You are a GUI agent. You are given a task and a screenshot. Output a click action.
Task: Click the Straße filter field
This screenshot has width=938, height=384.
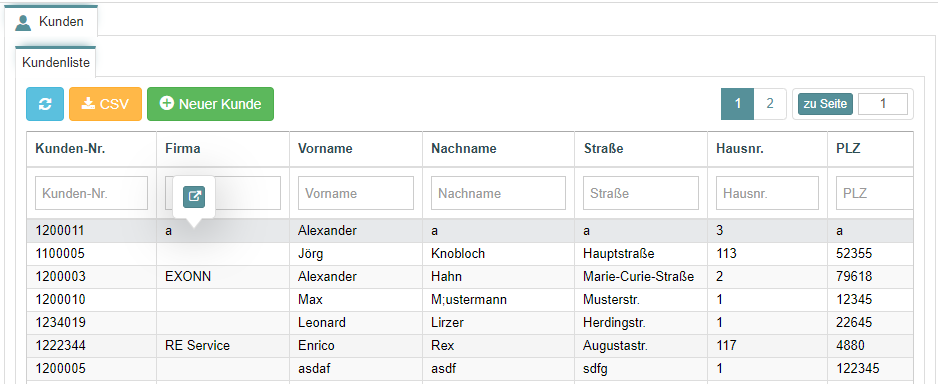(641, 193)
